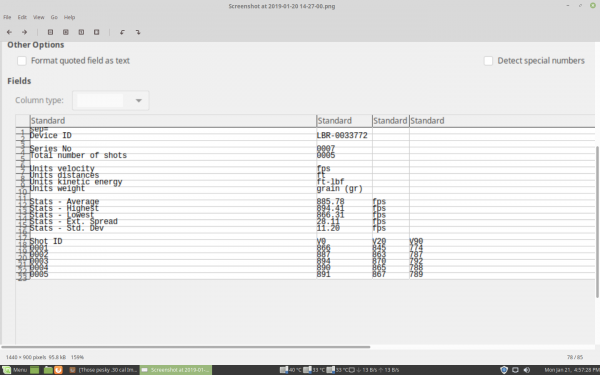
Task: Expand the Column type dropdown
Action: click(x=111, y=101)
